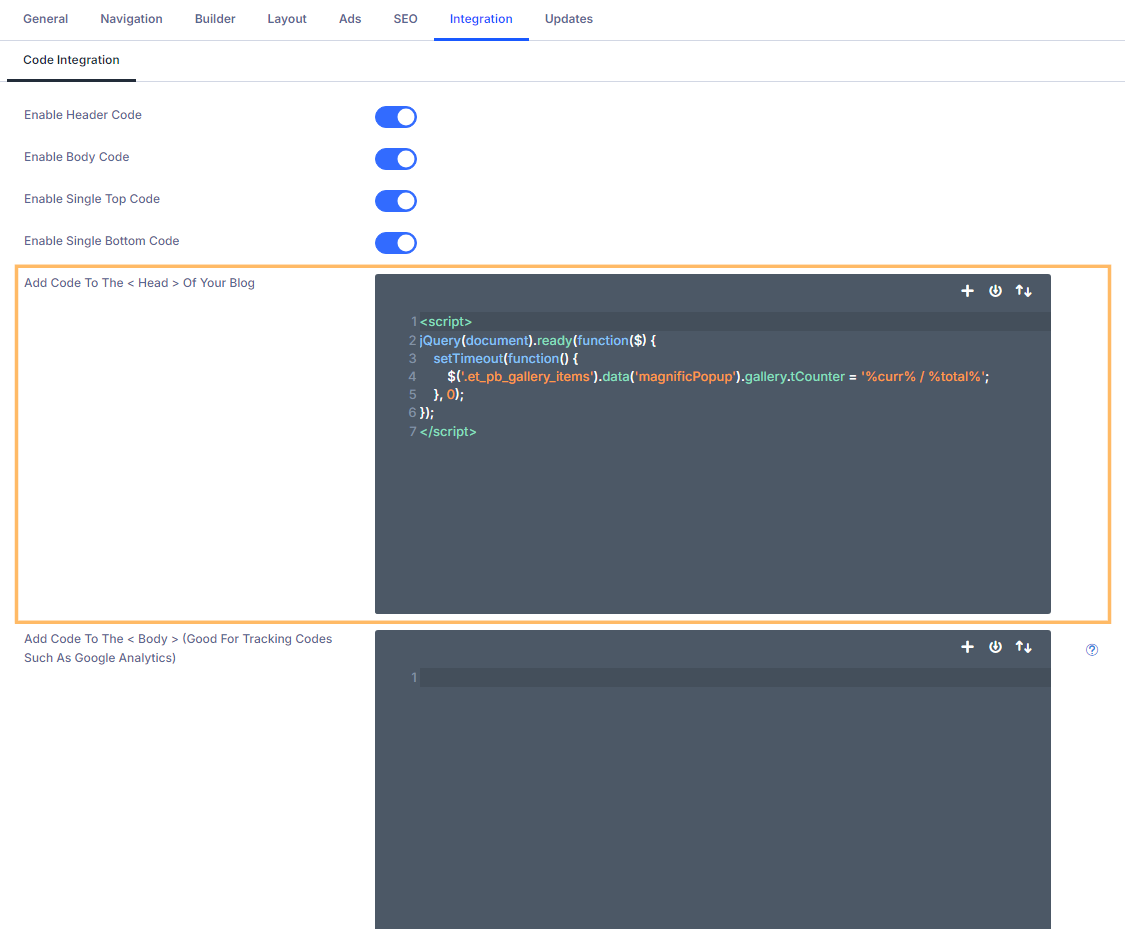
Task: Open the Updates tab
Action: pyautogui.click(x=569, y=19)
